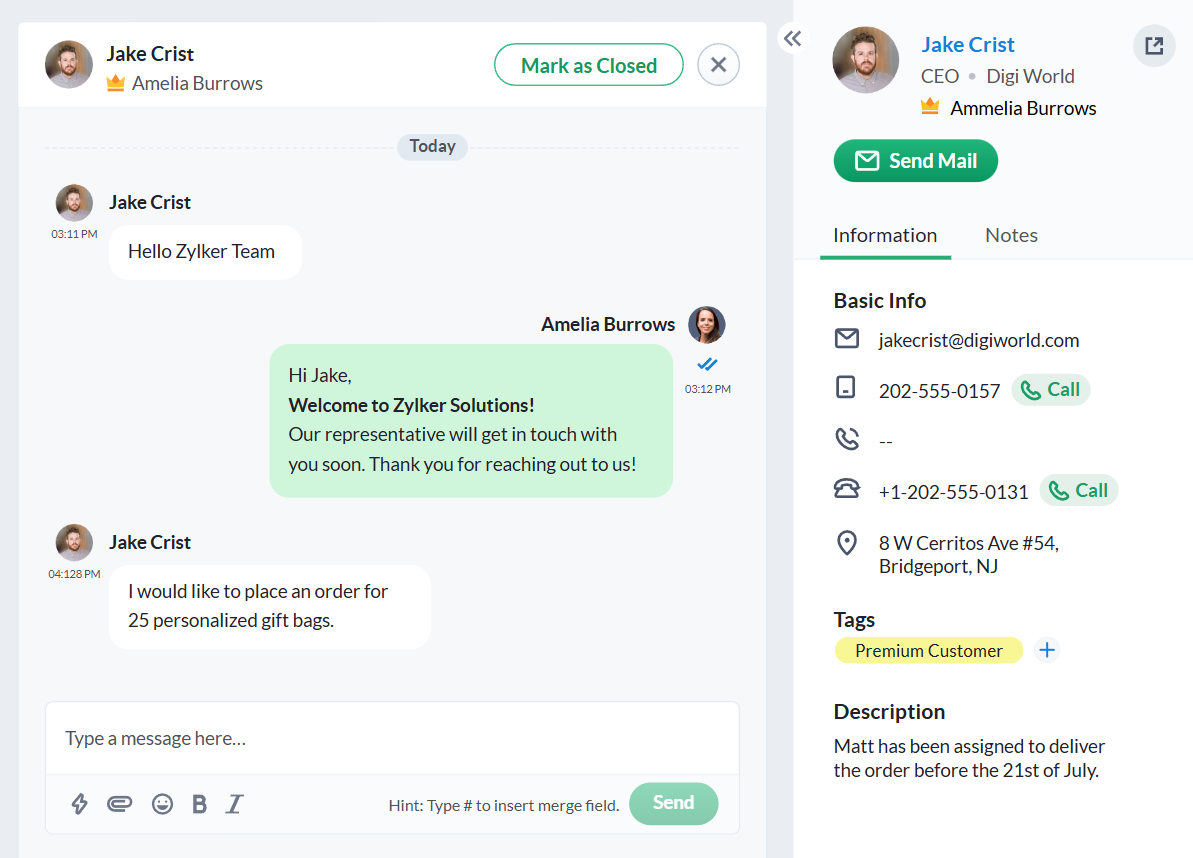This screenshot has width=1193, height=858.
Task: Click Jake Crist avatar in side panel
Action: click(x=866, y=60)
